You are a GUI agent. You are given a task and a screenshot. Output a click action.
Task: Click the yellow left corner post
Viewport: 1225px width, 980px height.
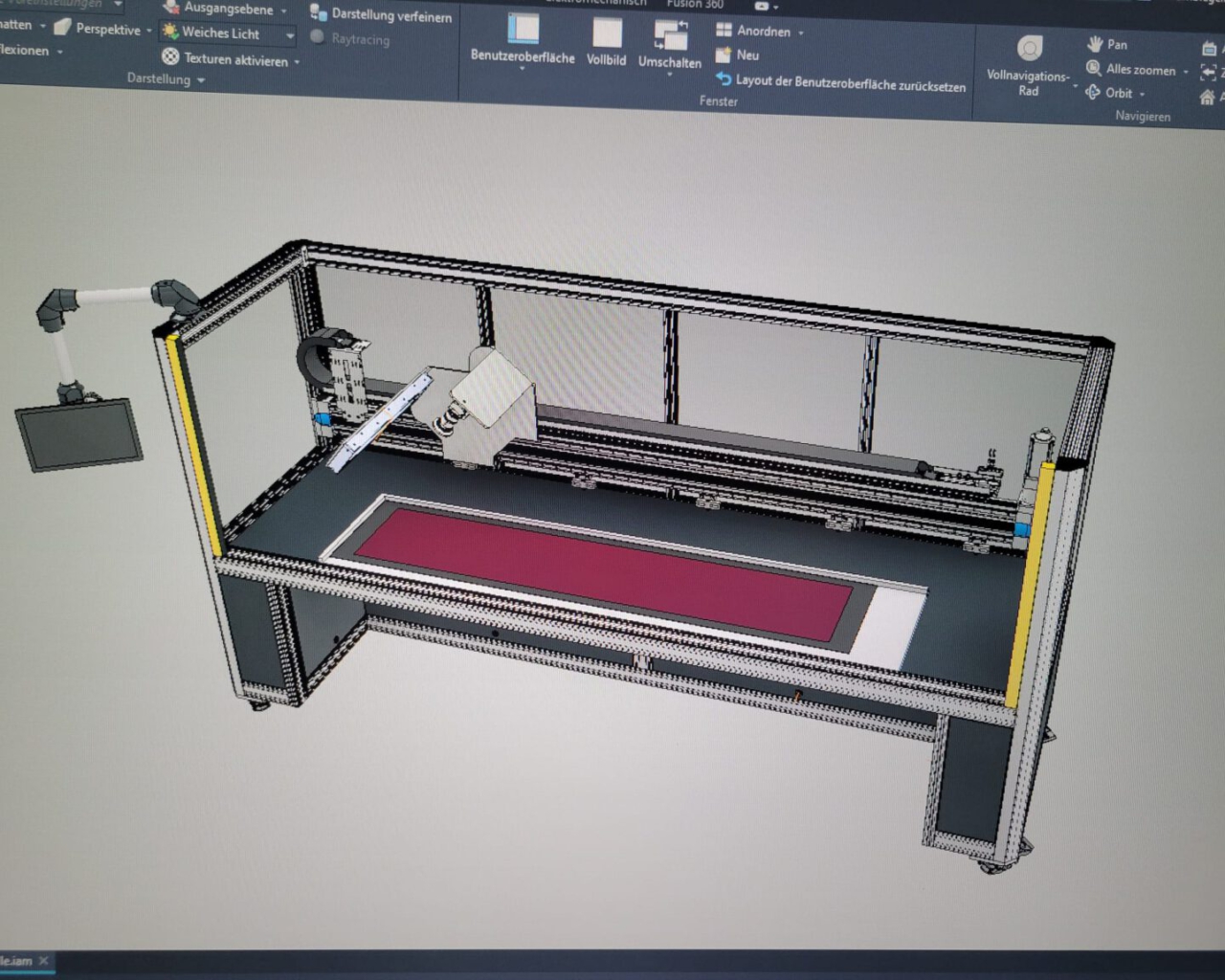[195, 445]
